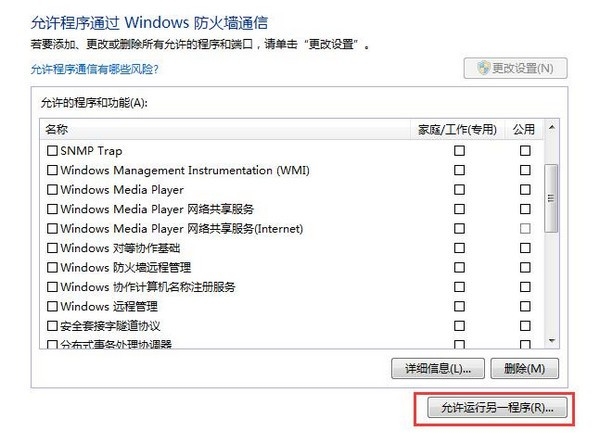Click the list scrollbar down arrow
This screenshot has height=444, width=600.
click(550, 342)
